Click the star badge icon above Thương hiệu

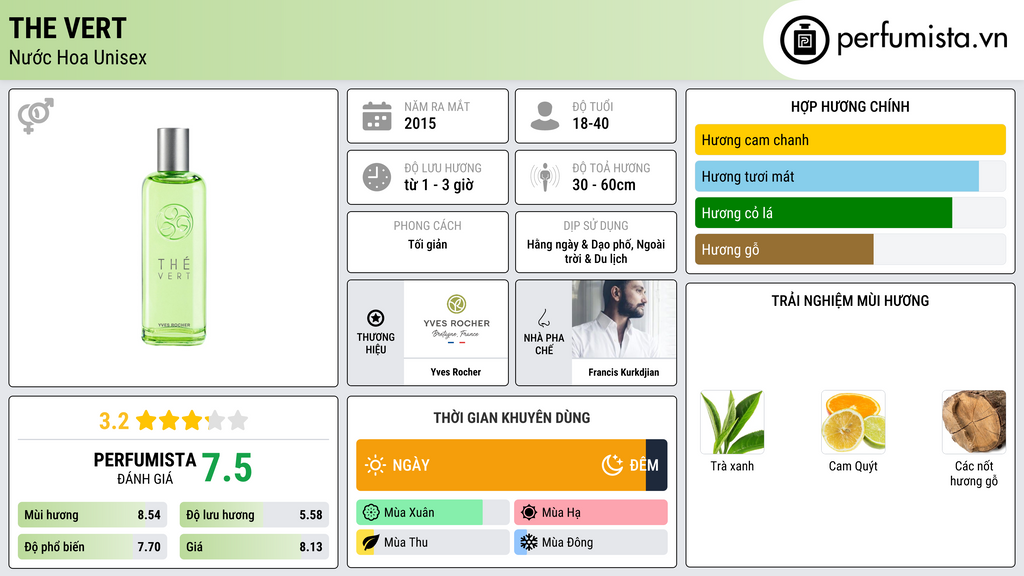[376, 318]
